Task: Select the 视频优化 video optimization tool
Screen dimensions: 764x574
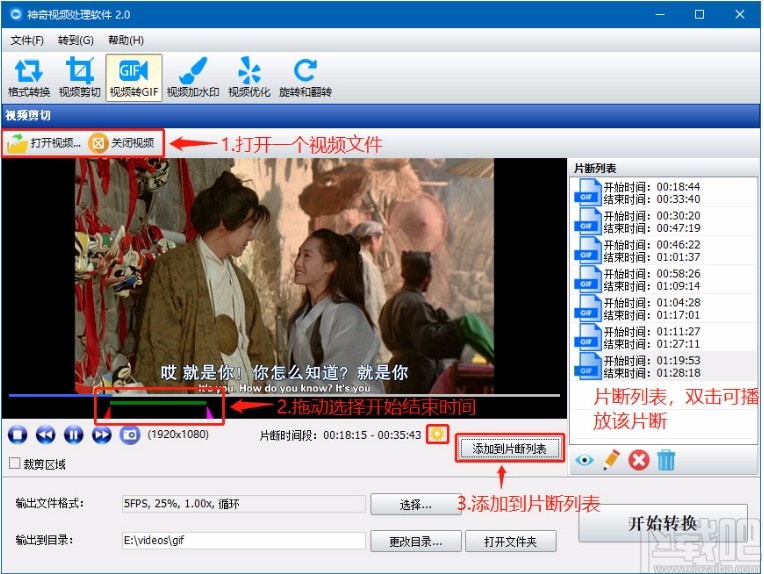Action: [x=249, y=77]
